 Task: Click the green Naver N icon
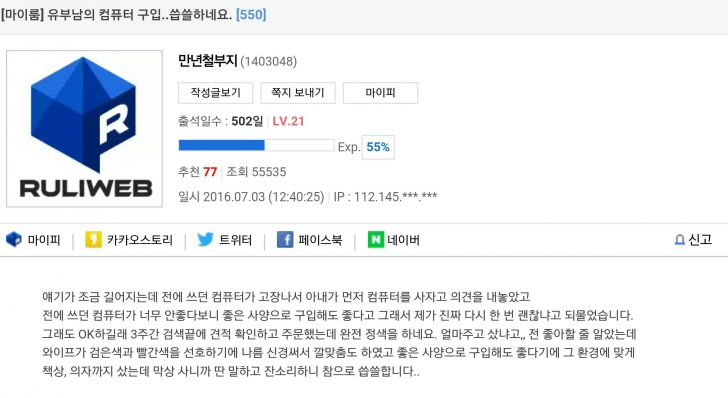tap(376, 240)
